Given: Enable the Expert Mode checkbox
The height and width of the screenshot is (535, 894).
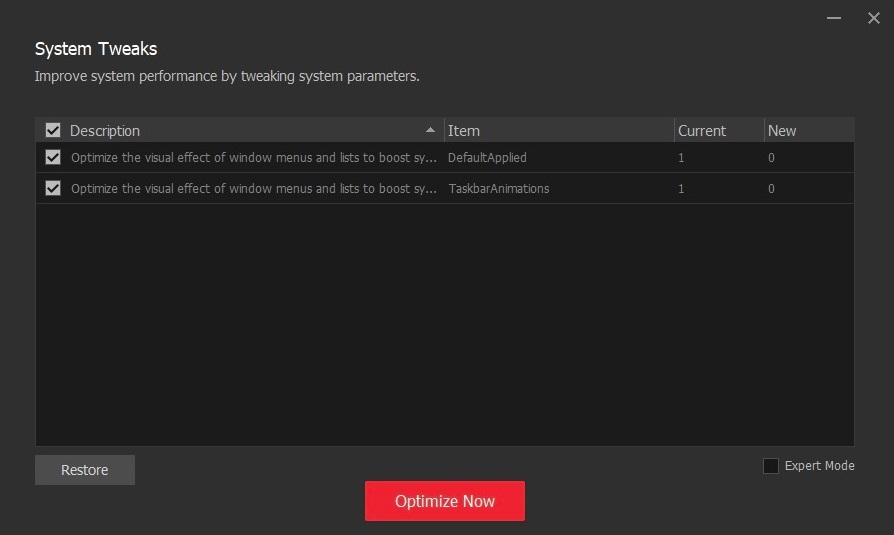Looking at the screenshot, I should pyautogui.click(x=770, y=466).
